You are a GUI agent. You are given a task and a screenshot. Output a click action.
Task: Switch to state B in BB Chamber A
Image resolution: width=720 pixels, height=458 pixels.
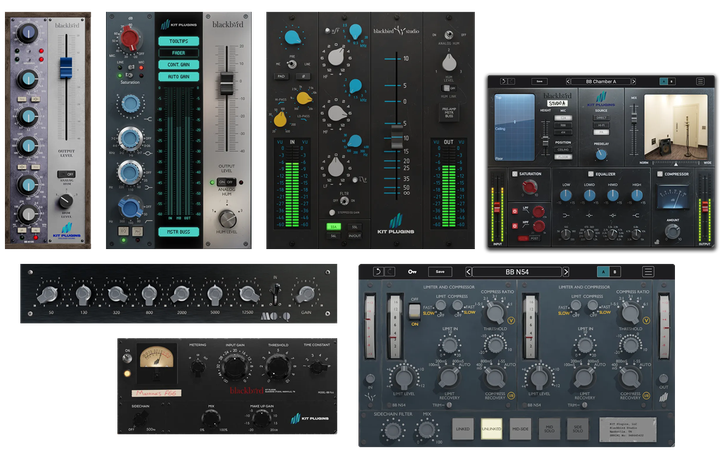pyautogui.click(x=672, y=81)
